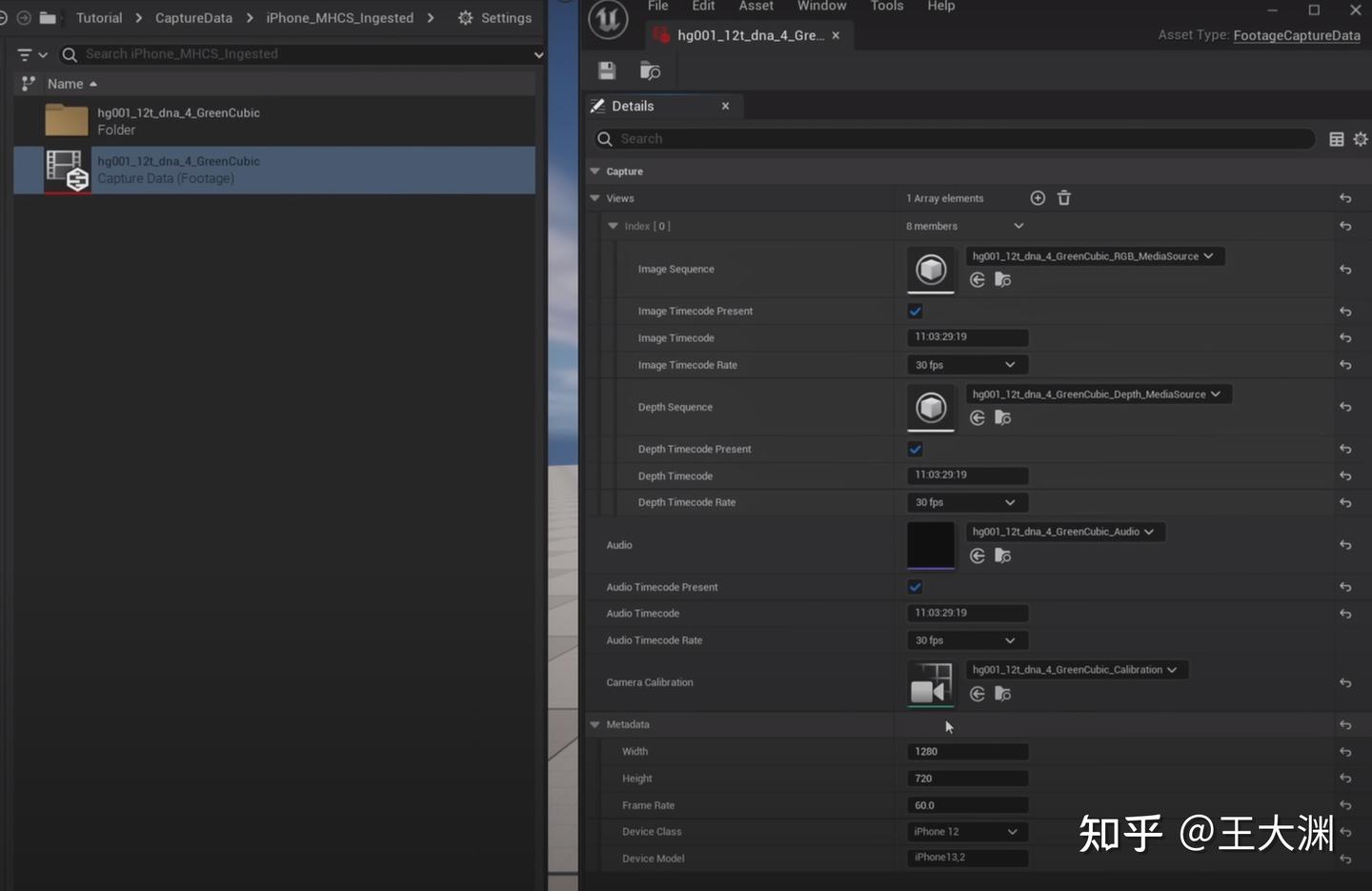Click the Save asset toolbar icon
Image resolution: width=1372 pixels, height=891 pixels.
pos(607,71)
